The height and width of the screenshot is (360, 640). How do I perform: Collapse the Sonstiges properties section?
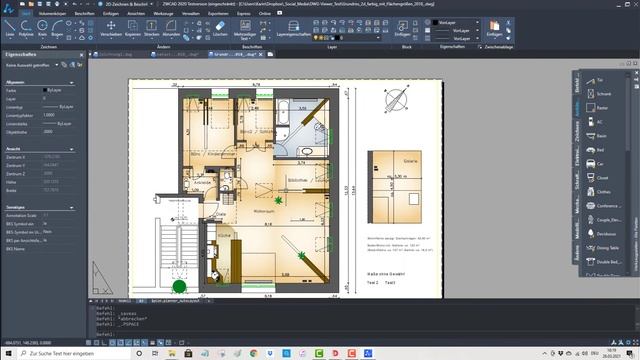[x=72, y=207]
